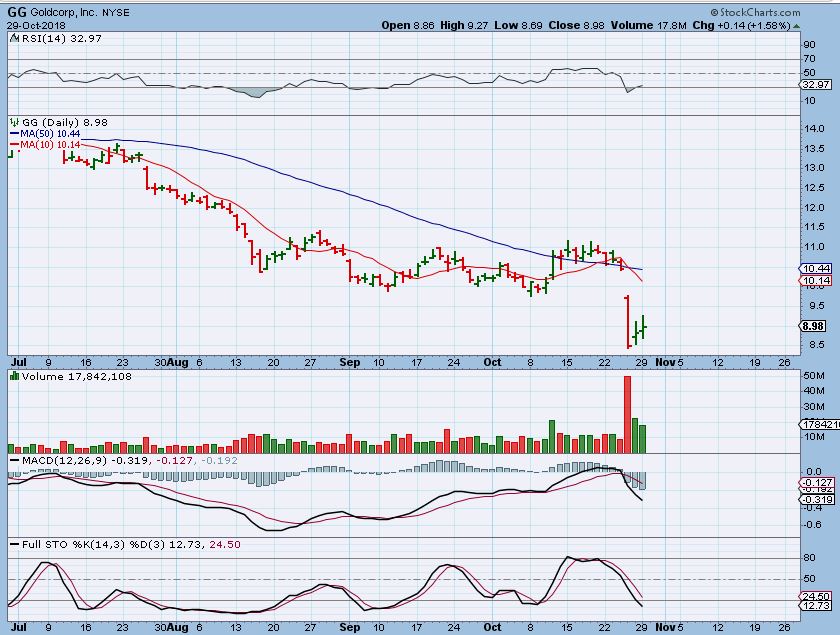Click the 9.5 price axis label
Viewport: 840px width, 635px height.
point(816,306)
